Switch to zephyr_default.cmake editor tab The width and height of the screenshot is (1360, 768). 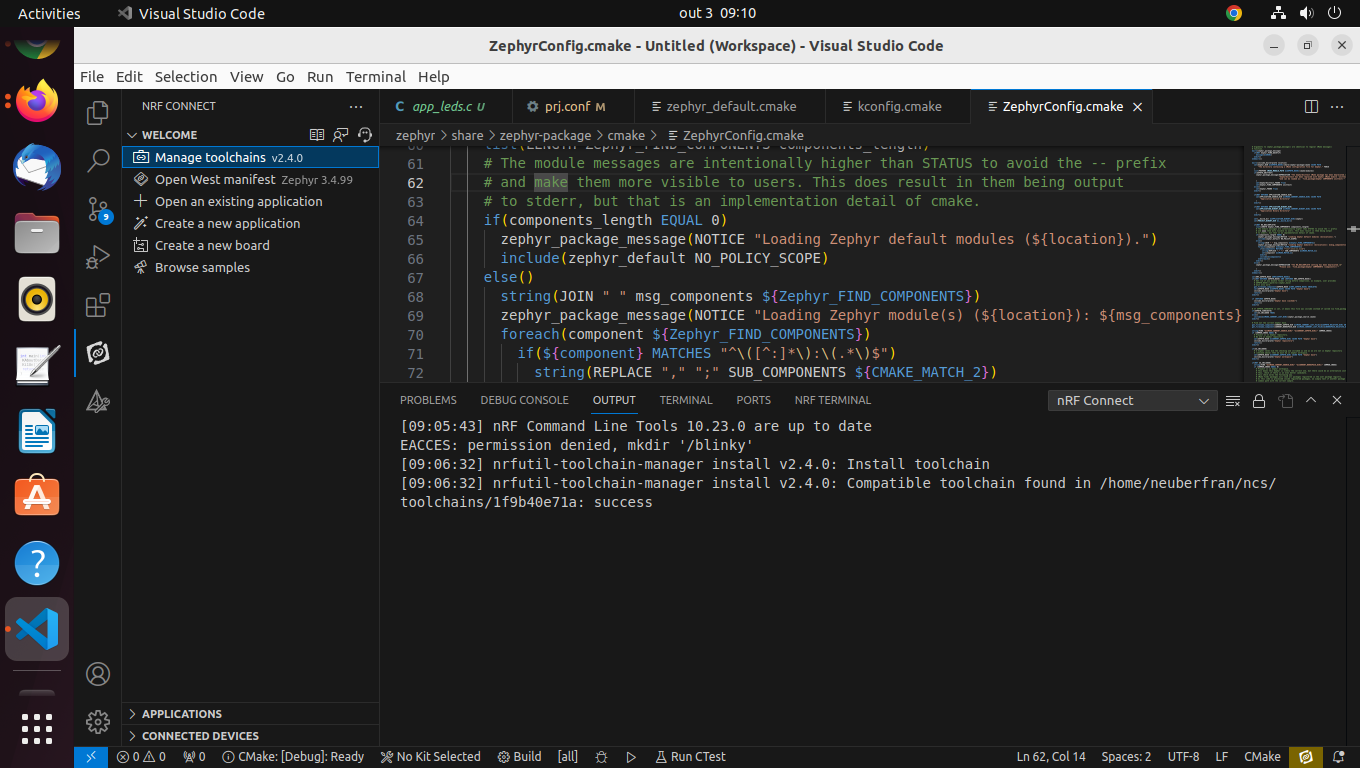pos(730,106)
